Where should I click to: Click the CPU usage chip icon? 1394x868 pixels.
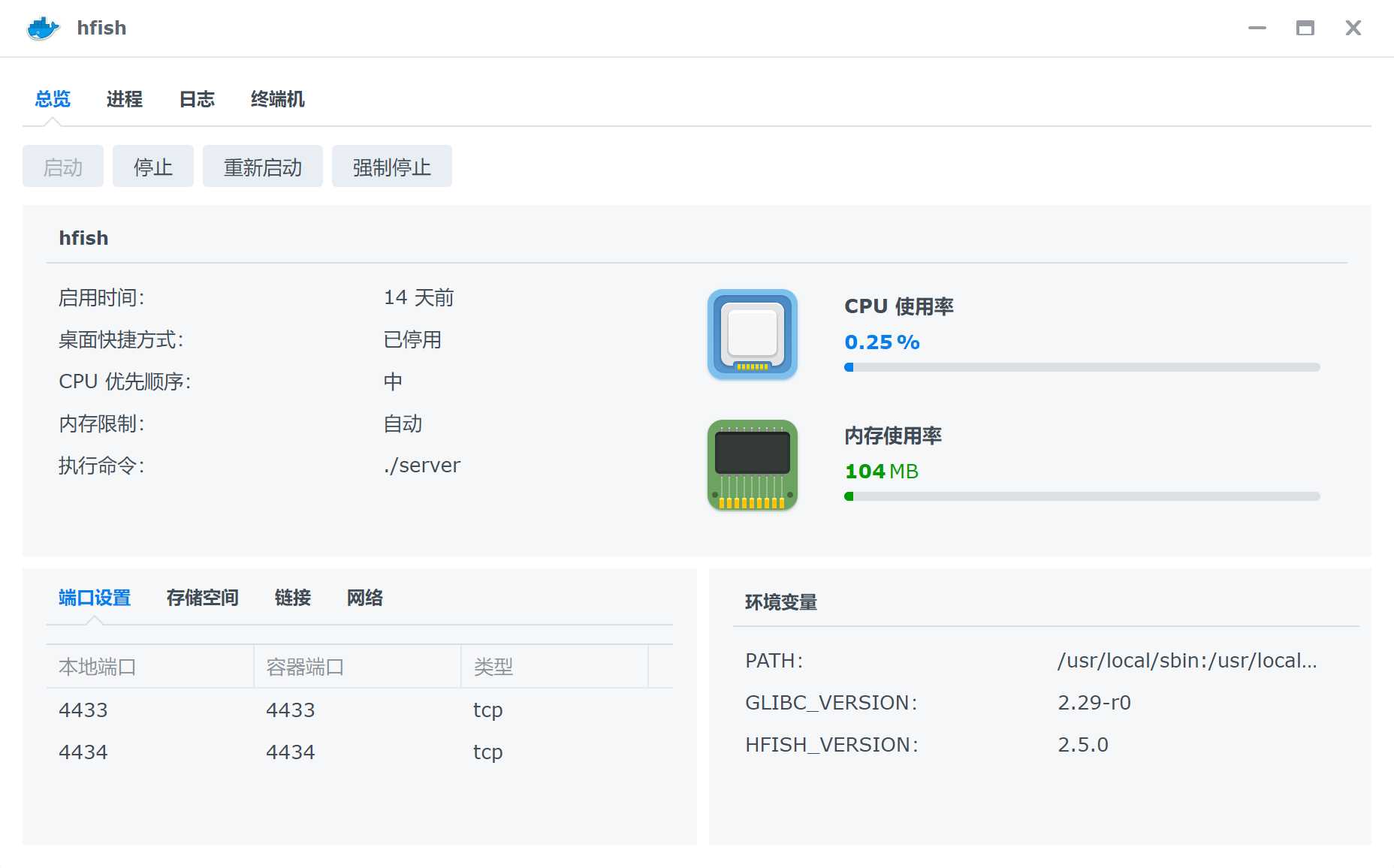click(753, 334)
